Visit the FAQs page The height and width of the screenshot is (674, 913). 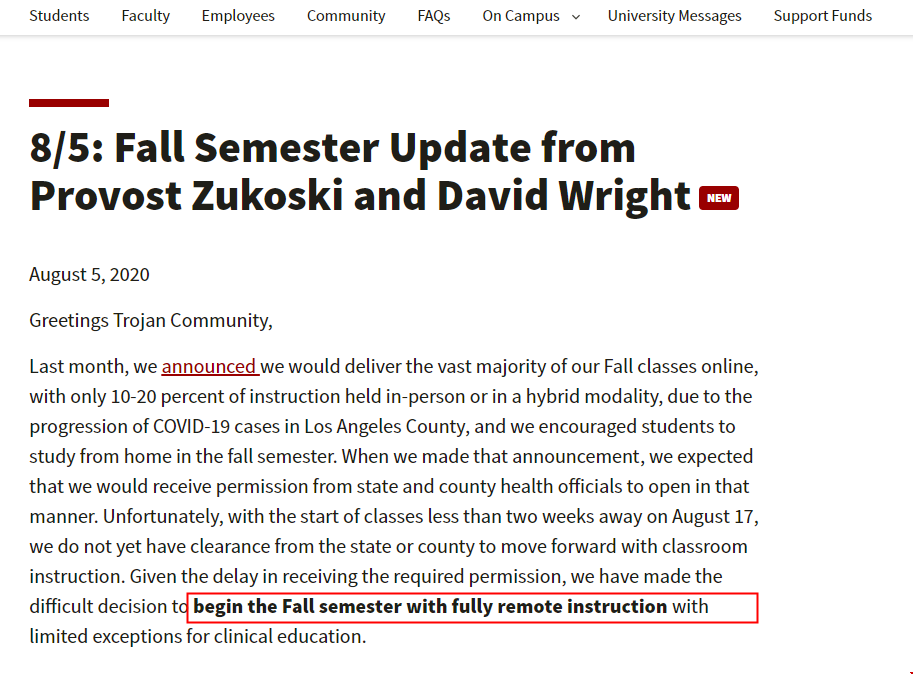click(x=434, y=16)
